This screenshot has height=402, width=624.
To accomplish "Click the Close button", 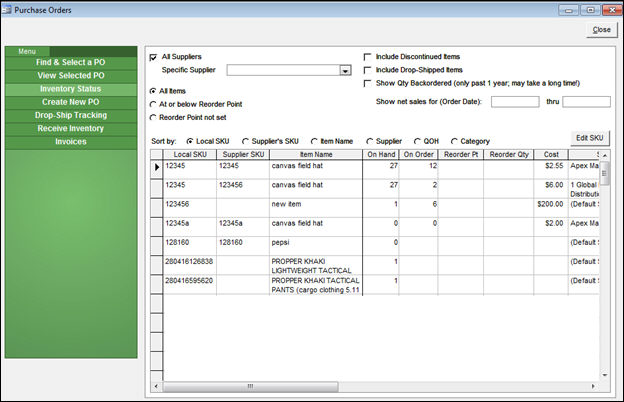I will (601, 30).
